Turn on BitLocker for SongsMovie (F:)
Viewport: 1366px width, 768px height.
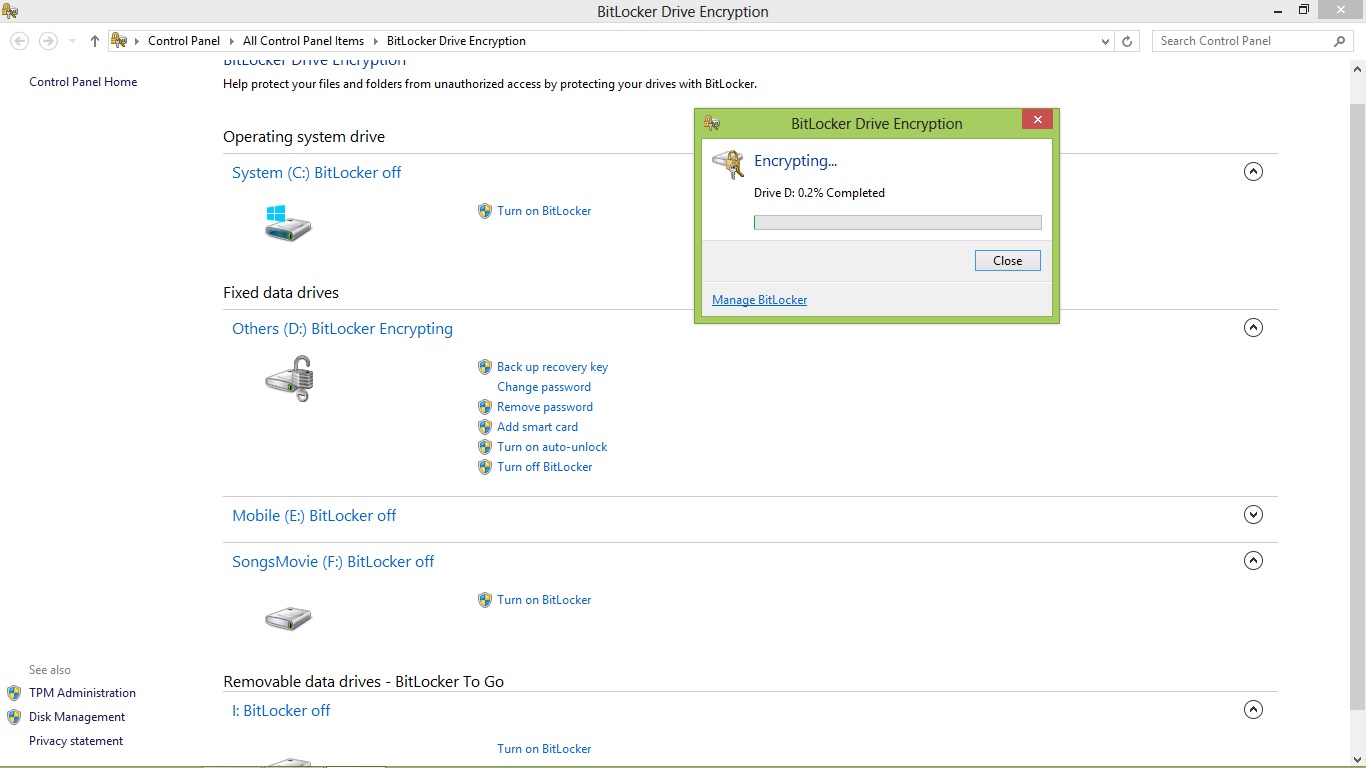click(x=544, y=600)
